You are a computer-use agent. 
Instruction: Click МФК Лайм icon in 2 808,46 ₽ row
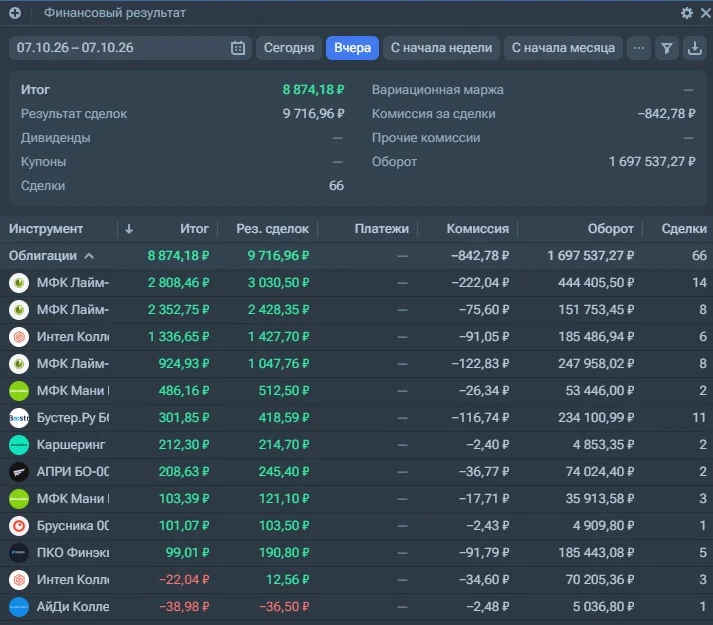[19, 283]
